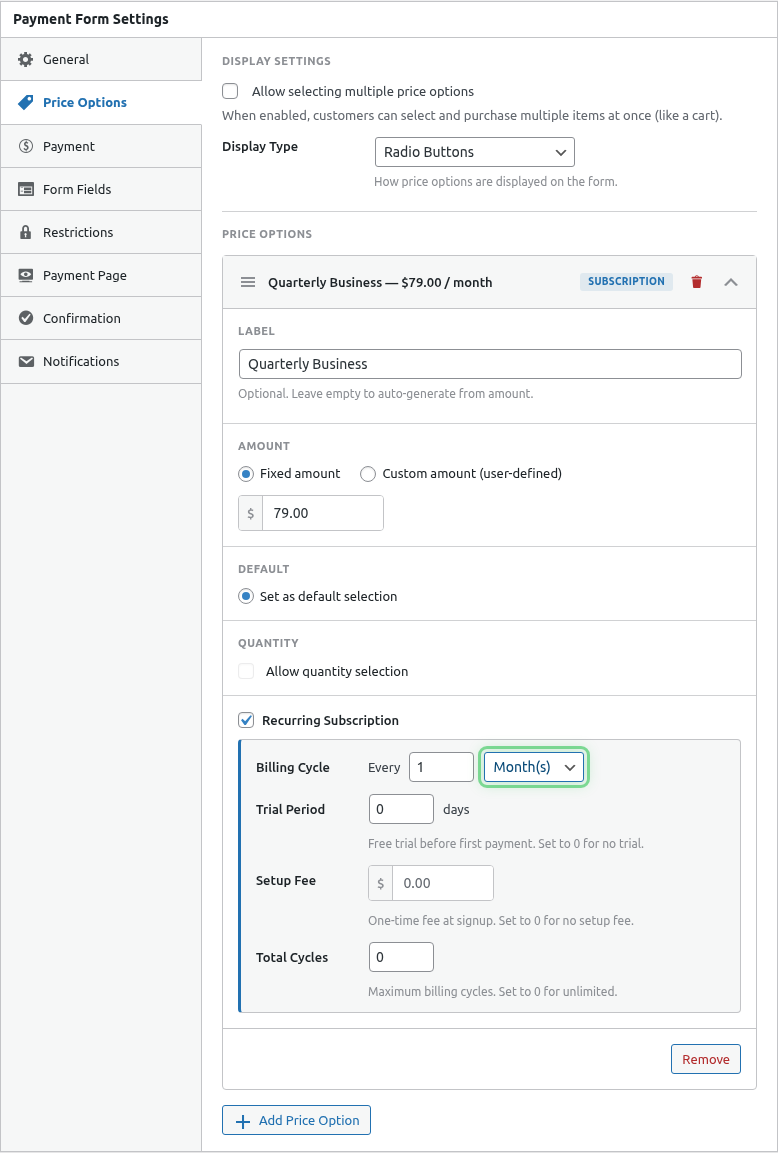This screenshot has width=778, height=1153.
Task: Click the Trial Period days field
Action: [401, 809]
